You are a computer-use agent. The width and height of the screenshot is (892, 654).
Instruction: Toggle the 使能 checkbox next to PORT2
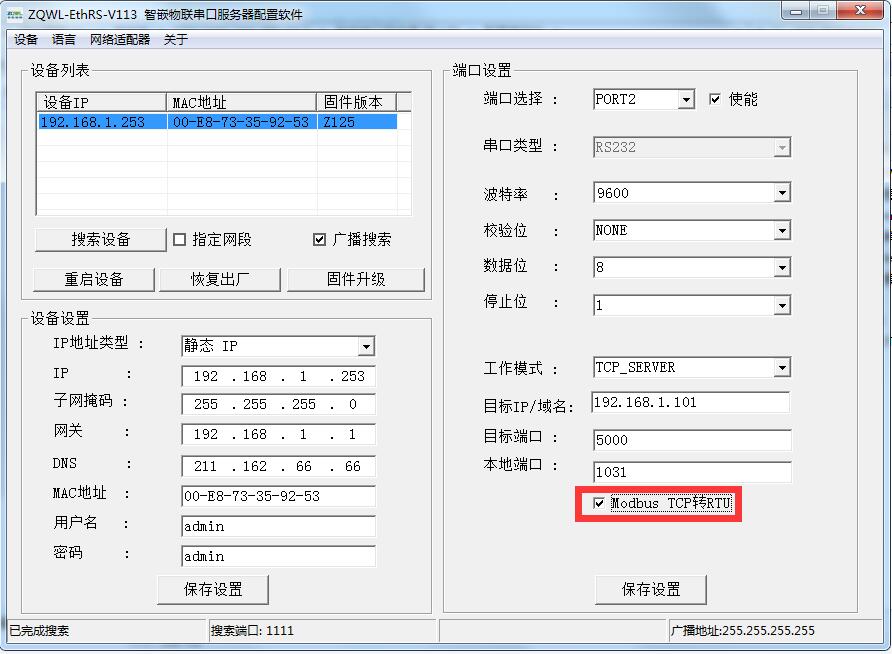tap(716, 98)
